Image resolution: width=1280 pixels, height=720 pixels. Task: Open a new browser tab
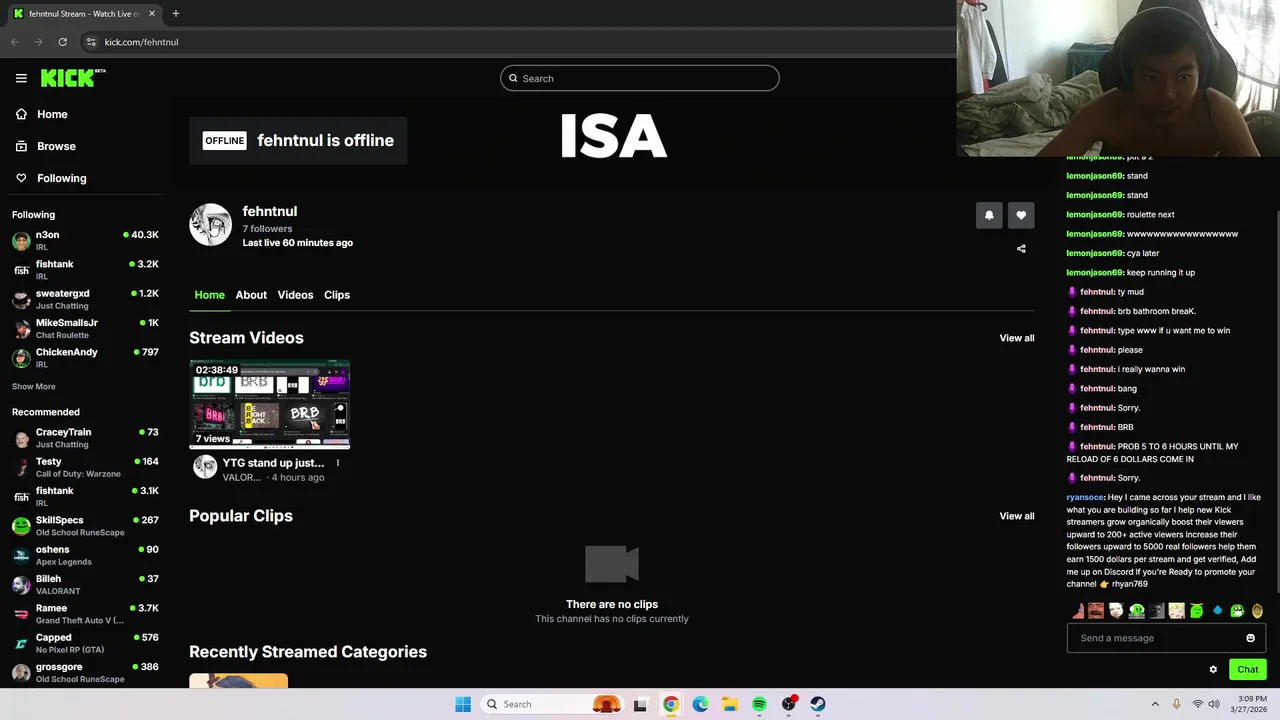(175, 13)
